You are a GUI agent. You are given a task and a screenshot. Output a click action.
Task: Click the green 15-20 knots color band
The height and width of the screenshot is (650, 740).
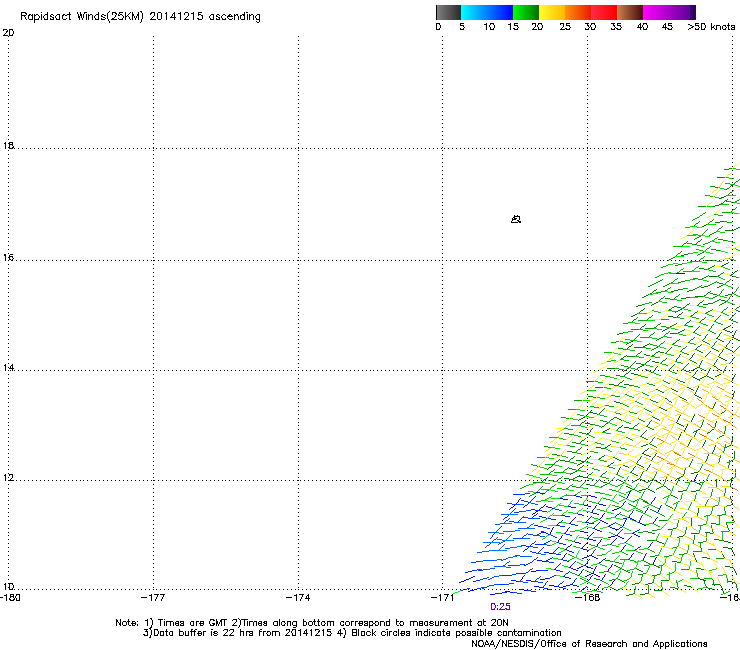(526, 12)
